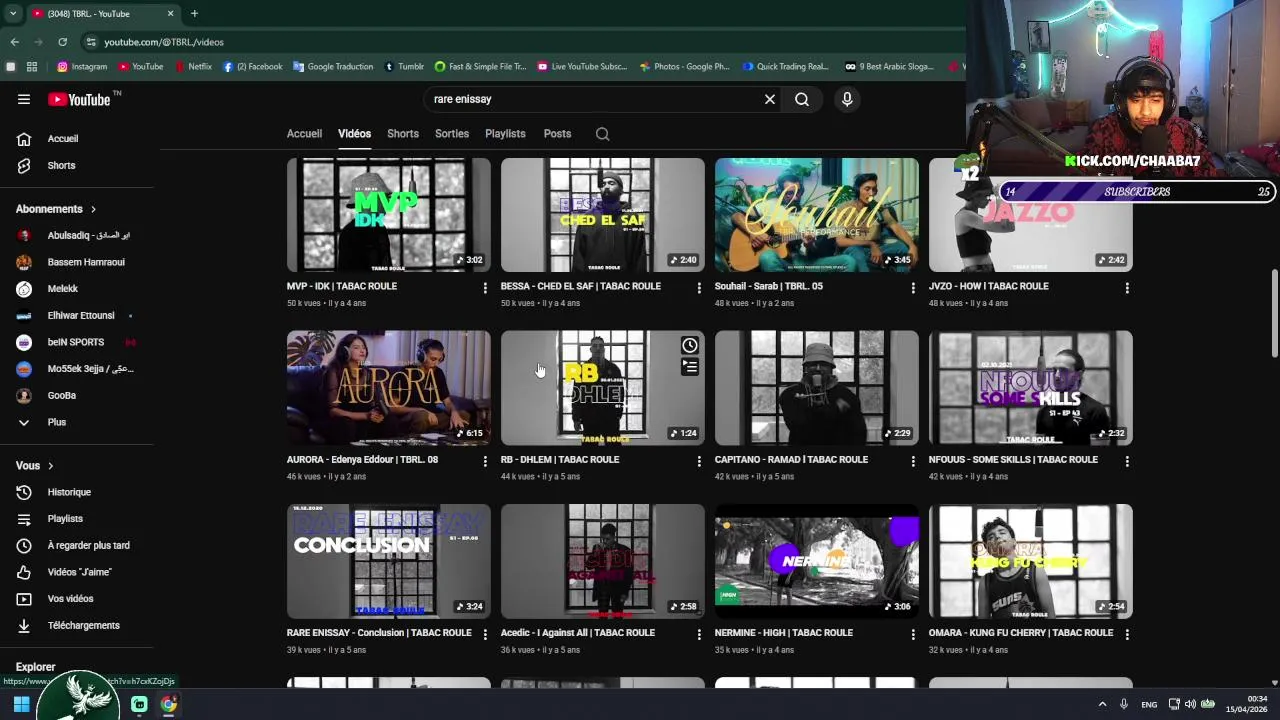
Task: Switch to channel Shorts tab
Action: point(403,134)
